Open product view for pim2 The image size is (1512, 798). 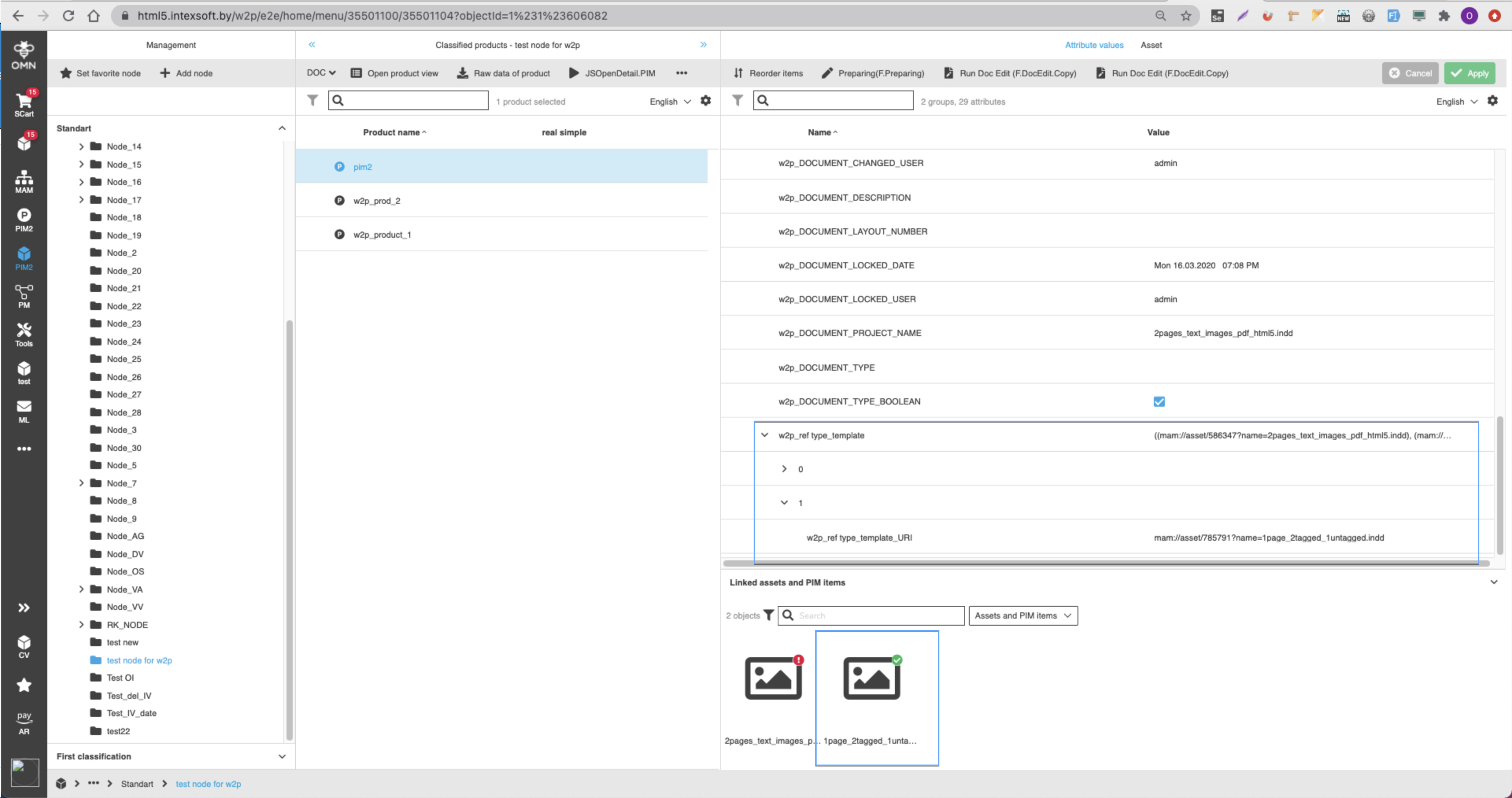(394, 73)
